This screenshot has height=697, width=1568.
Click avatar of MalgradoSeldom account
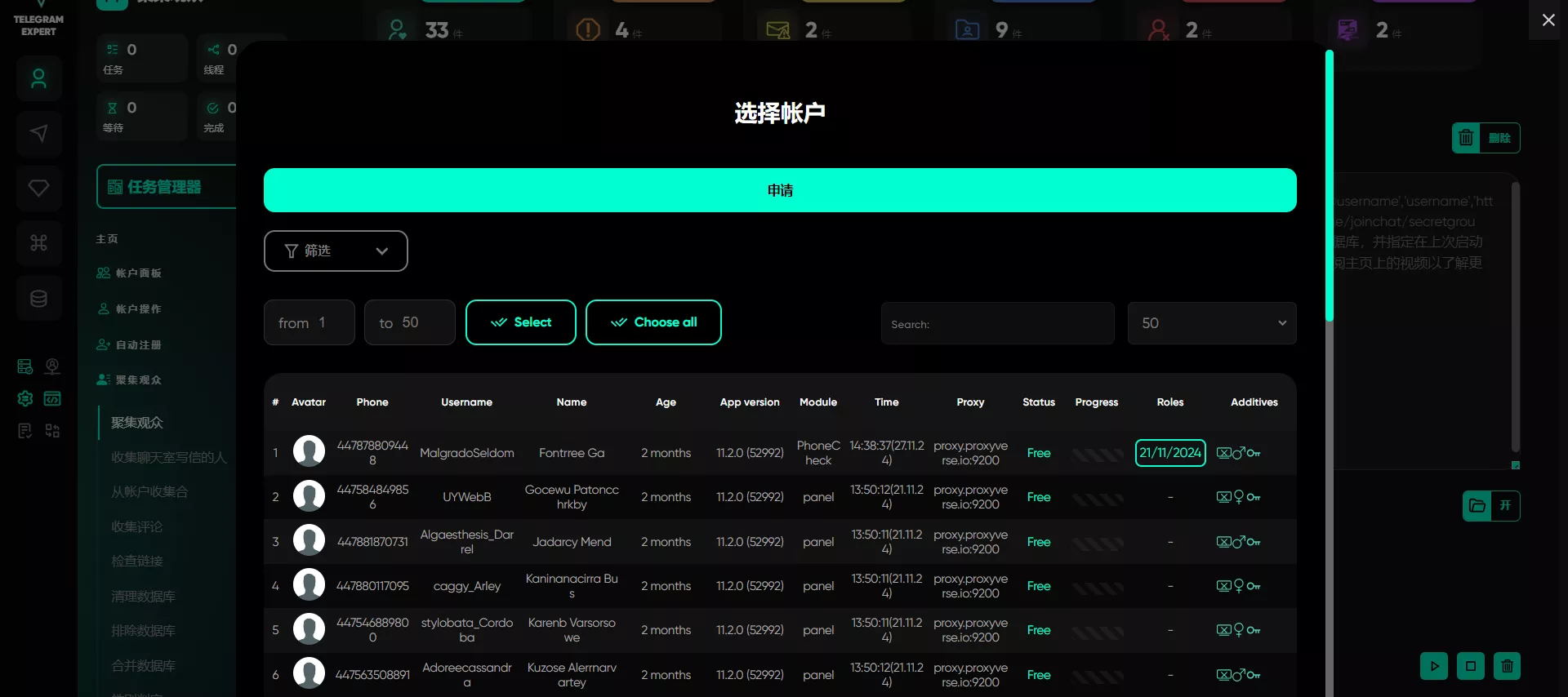click(309, 451)
